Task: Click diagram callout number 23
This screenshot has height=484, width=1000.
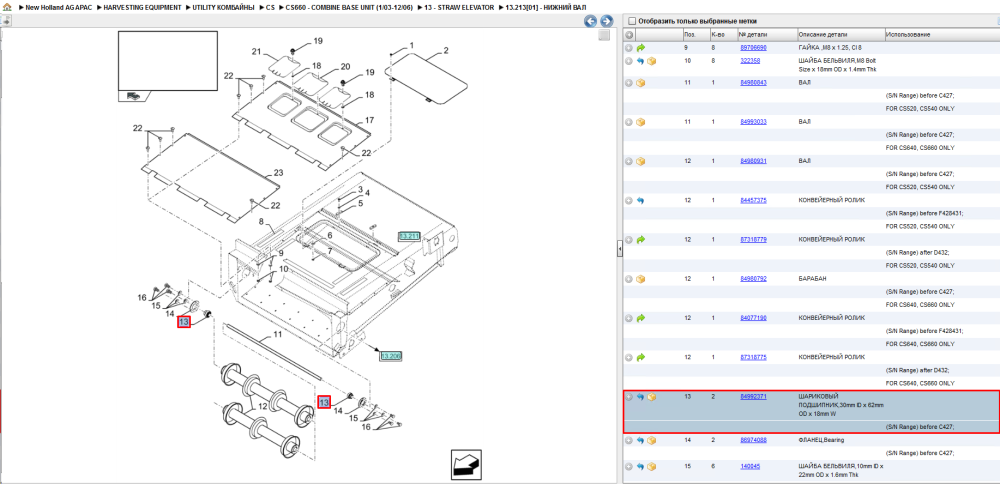Action: (x=278, y=173)
